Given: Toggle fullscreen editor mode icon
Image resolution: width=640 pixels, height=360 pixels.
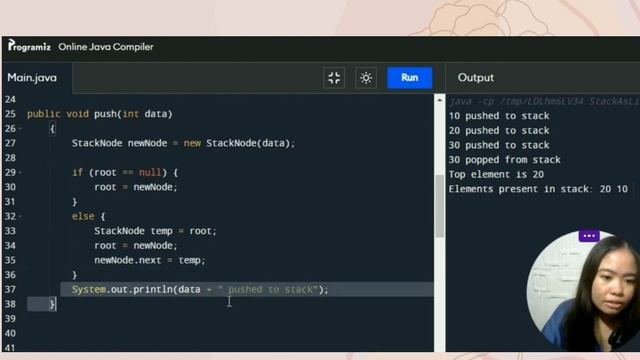Looking at the screenshot, I should (x=334, y=78).
